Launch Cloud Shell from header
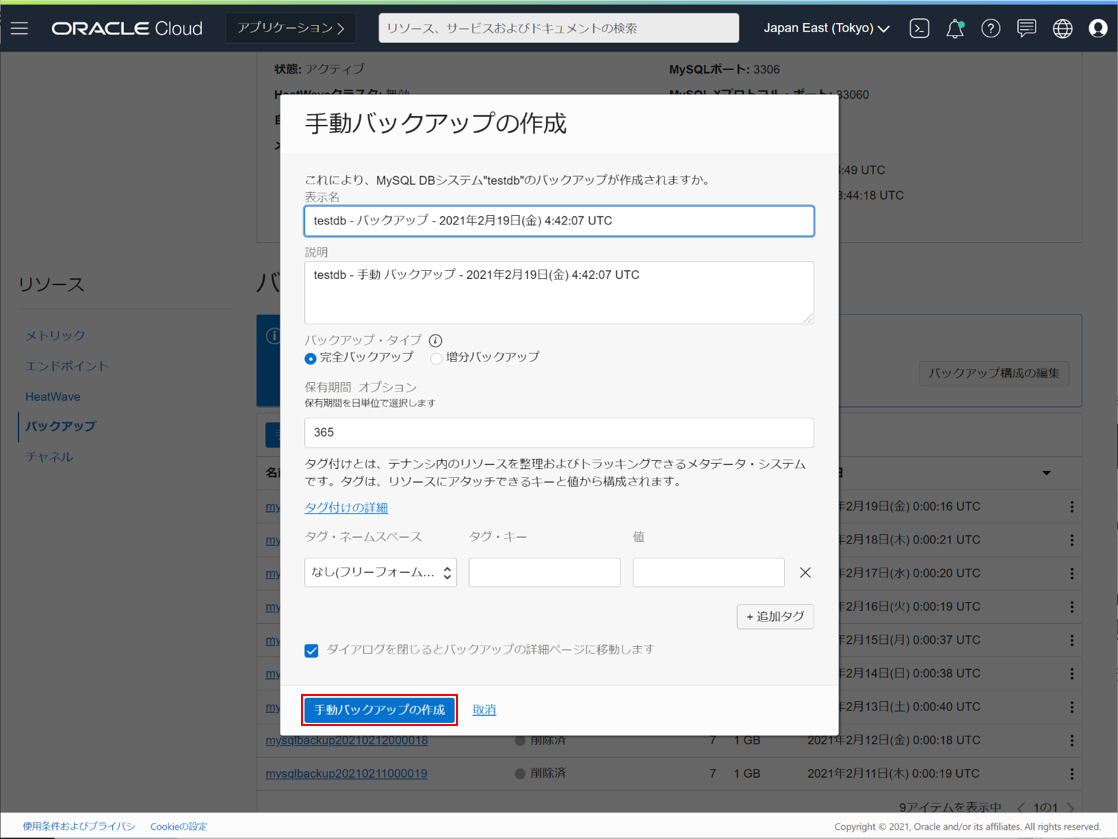 click(x=919, y=28)
